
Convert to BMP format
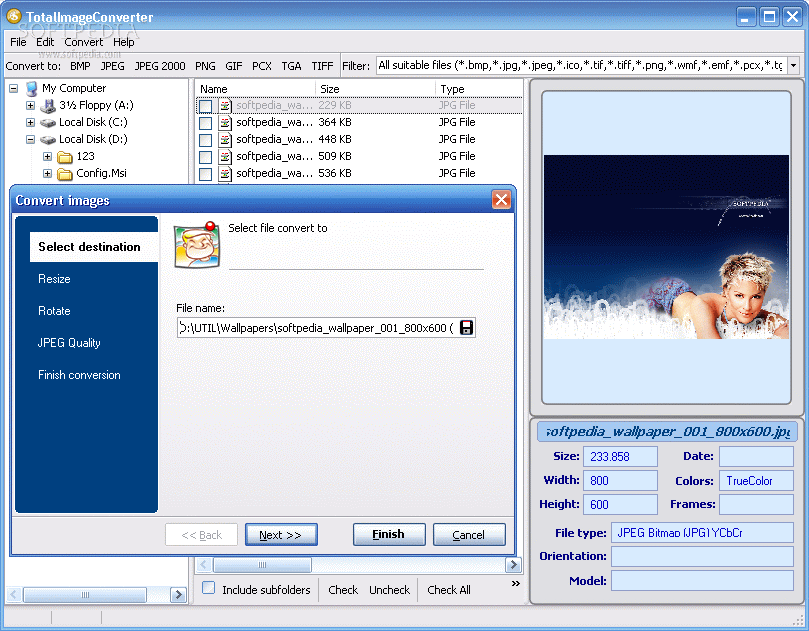click(x=80, y=66)
